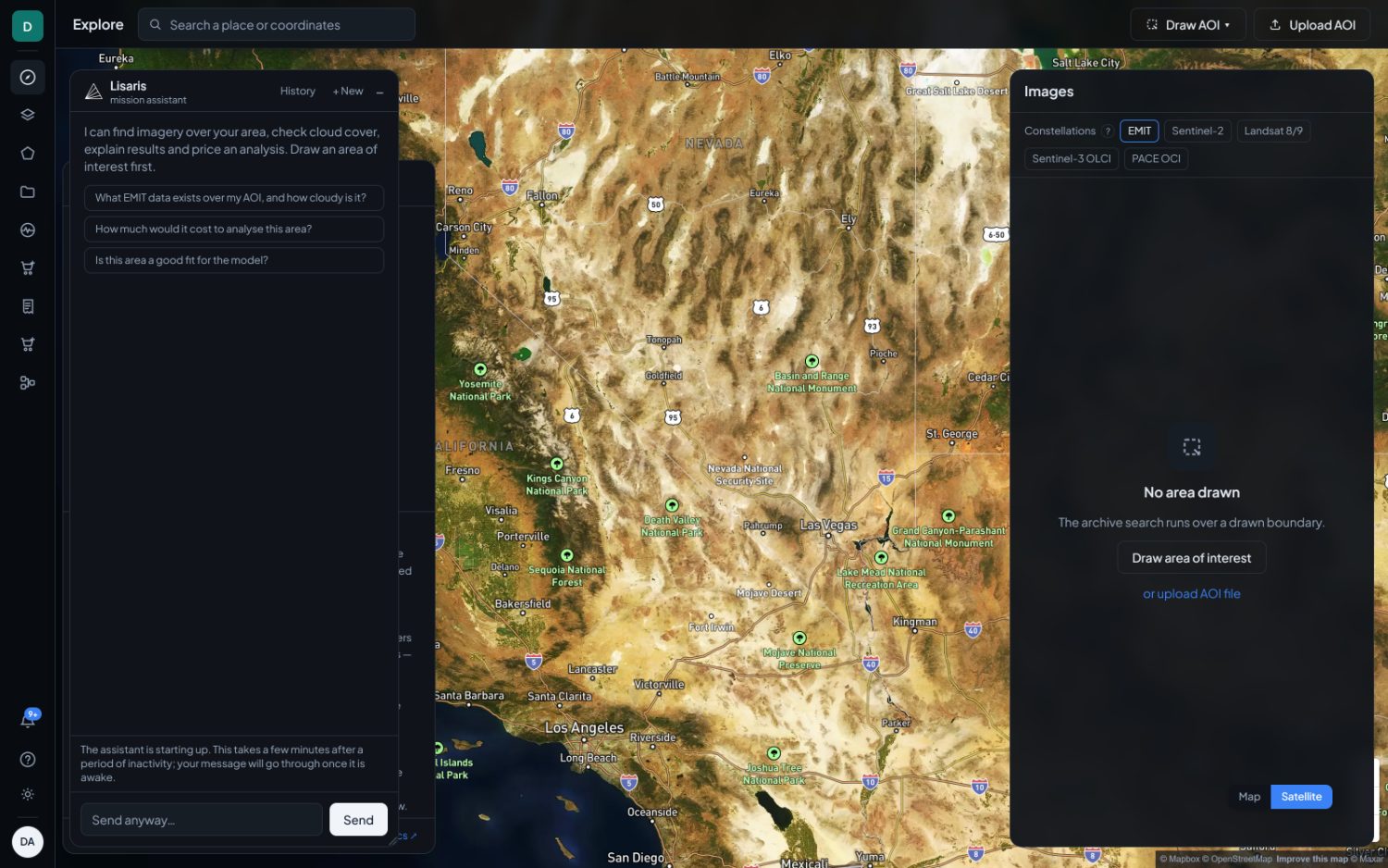This screenshot has height=868, width=1388.
Task: Click the Upload AOI button
Action: click(1312, 25)
